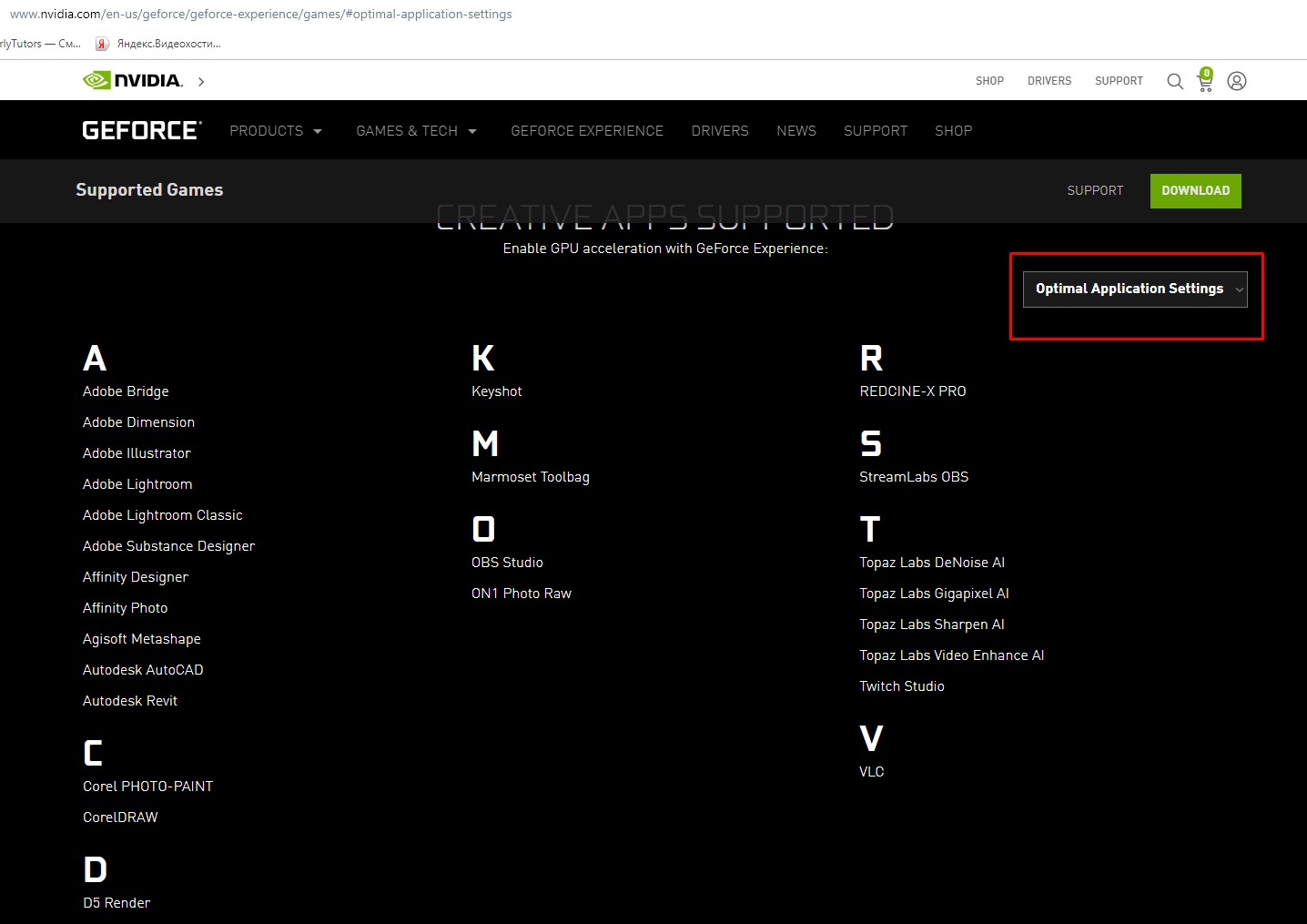The width and height of the screenshot is (1307, 924).
Task: Open Adobe Illustrator entry
Action: [137, 453]
